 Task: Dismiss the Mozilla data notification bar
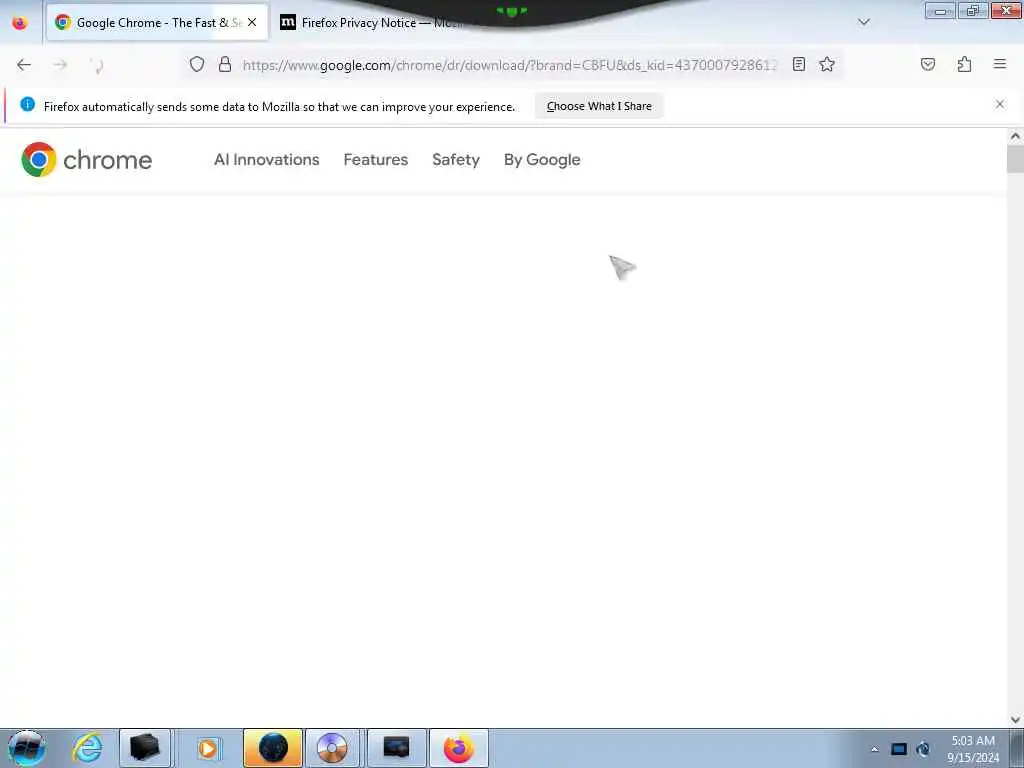(1000, 104)
